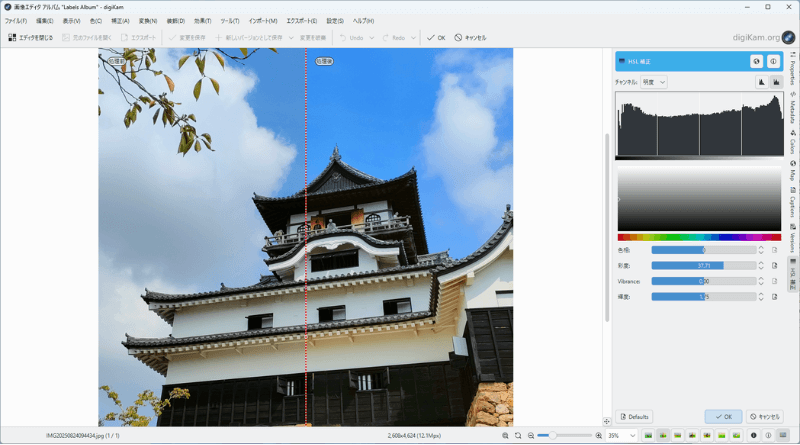
Task: Click the info icon in HSL header
Action: 773,62
